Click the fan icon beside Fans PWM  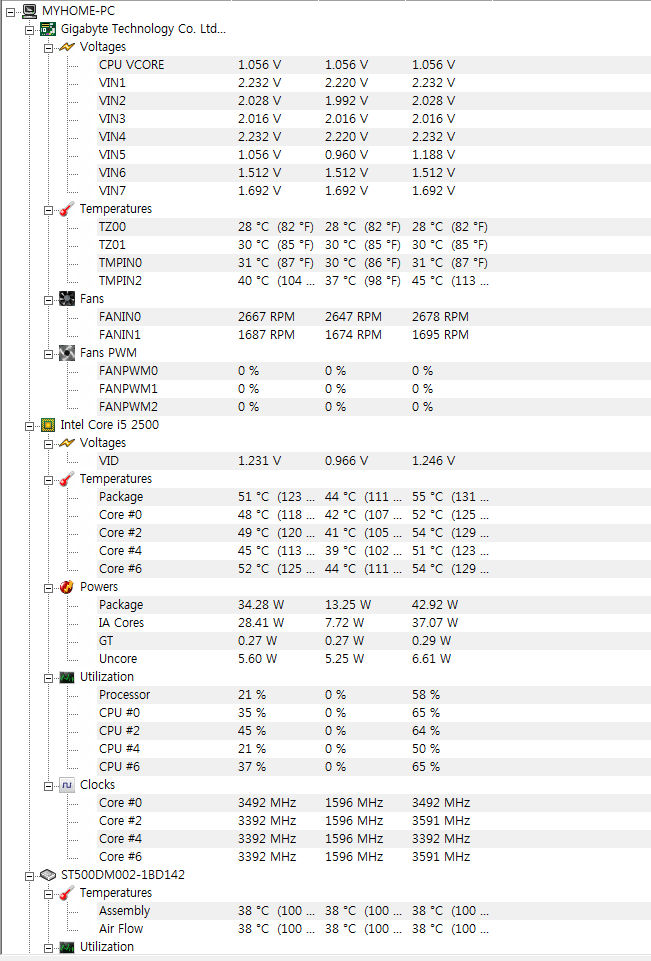pyautogui.click(x=67, y=353)
